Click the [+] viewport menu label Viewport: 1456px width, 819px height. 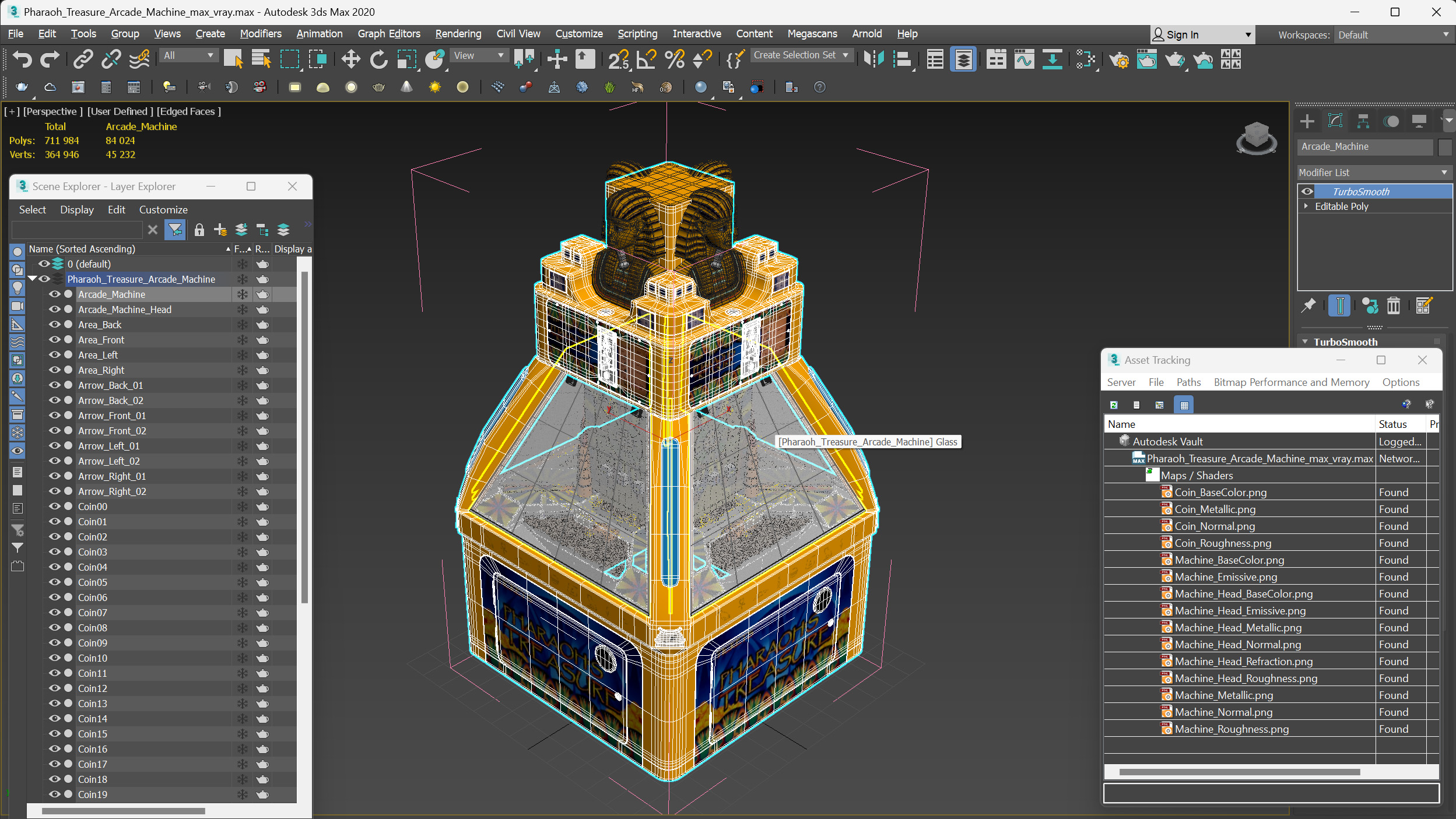tap(12, 111)
